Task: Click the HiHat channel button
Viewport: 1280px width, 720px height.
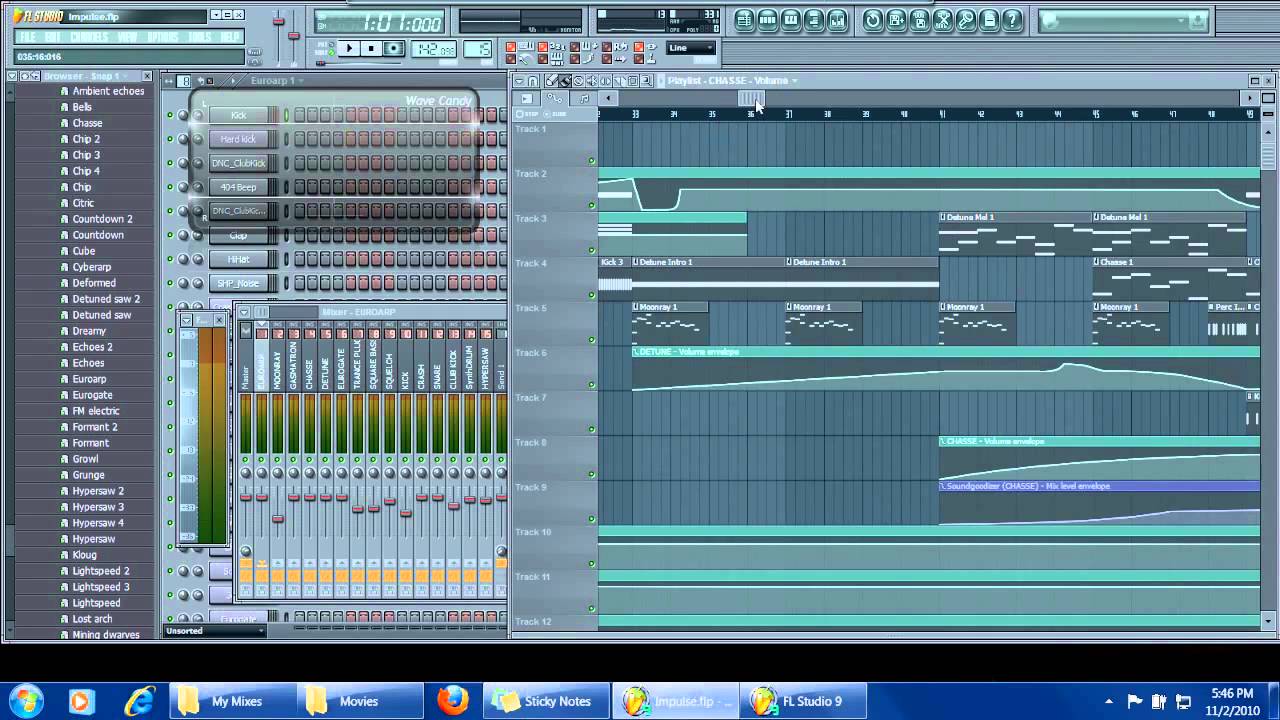Action: pyautogui.click(x=239, y=259)
